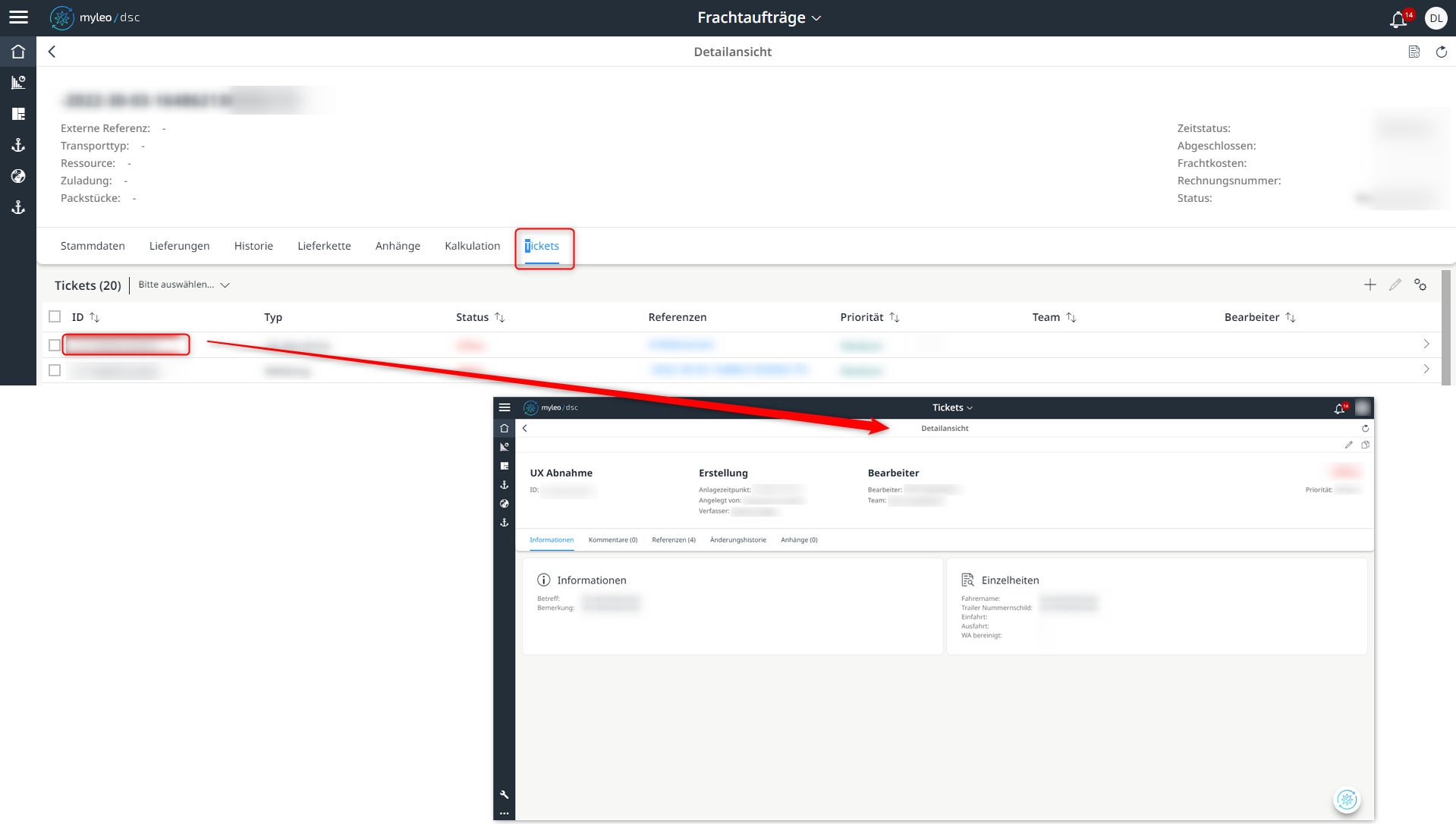The image size is (1456, 824).
Task: Click the Referenzen column header
Action: 678,317
